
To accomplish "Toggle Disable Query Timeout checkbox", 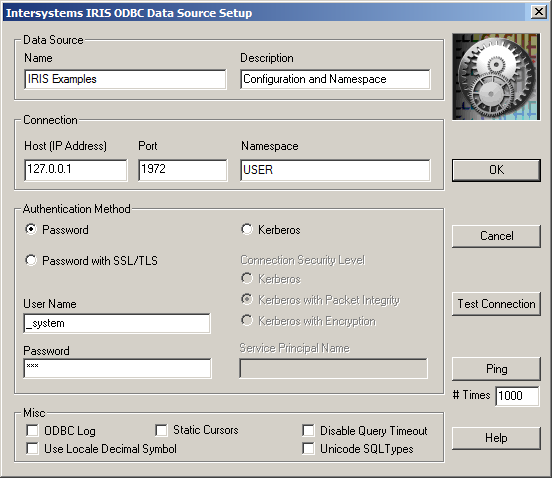I will (308, 430).
